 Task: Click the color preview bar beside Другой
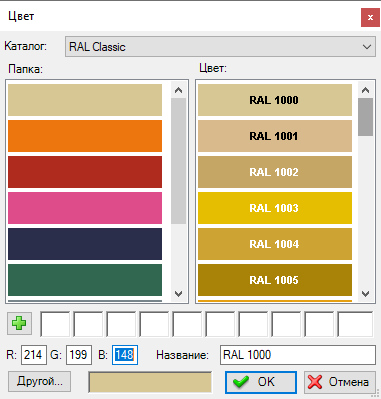pos(150,382)
